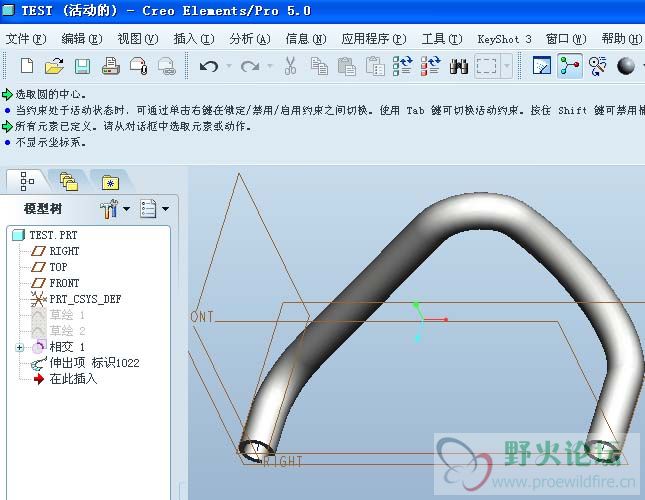Switch to the Model Tree navigator tab
Screen dimensions: 645x500
point(27,181)
